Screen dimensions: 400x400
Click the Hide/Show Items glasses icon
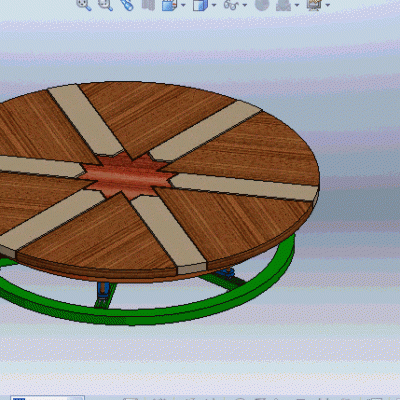(231, 5)
